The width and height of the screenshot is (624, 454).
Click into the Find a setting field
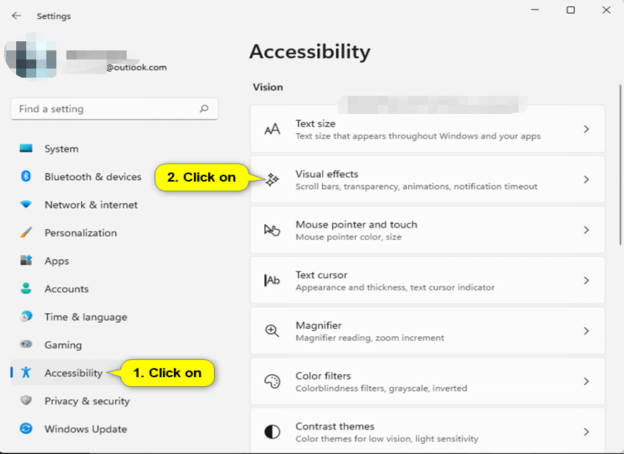pos(115,109)
